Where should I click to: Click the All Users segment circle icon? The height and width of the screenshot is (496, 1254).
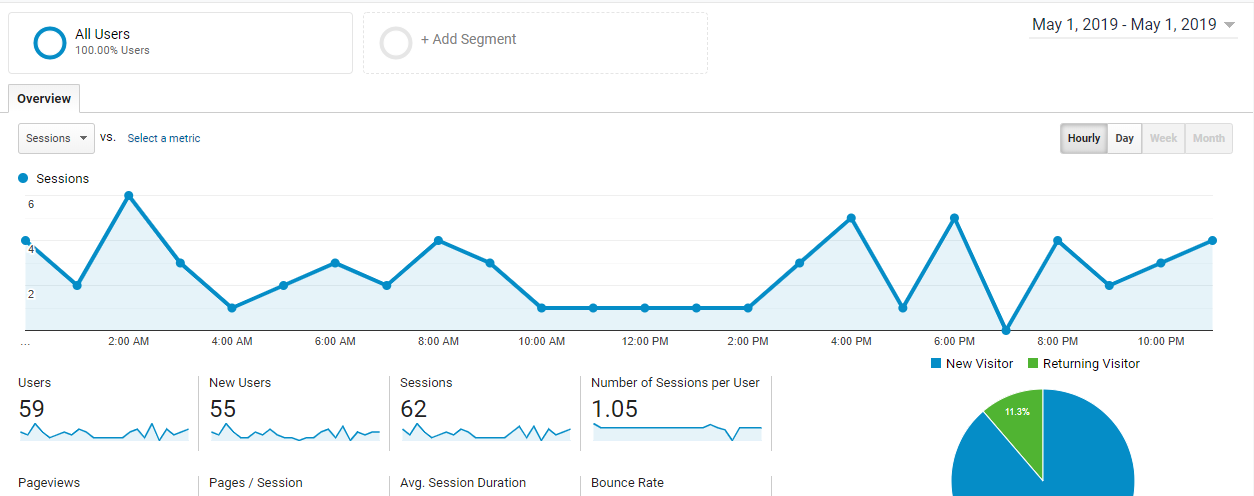50,43
